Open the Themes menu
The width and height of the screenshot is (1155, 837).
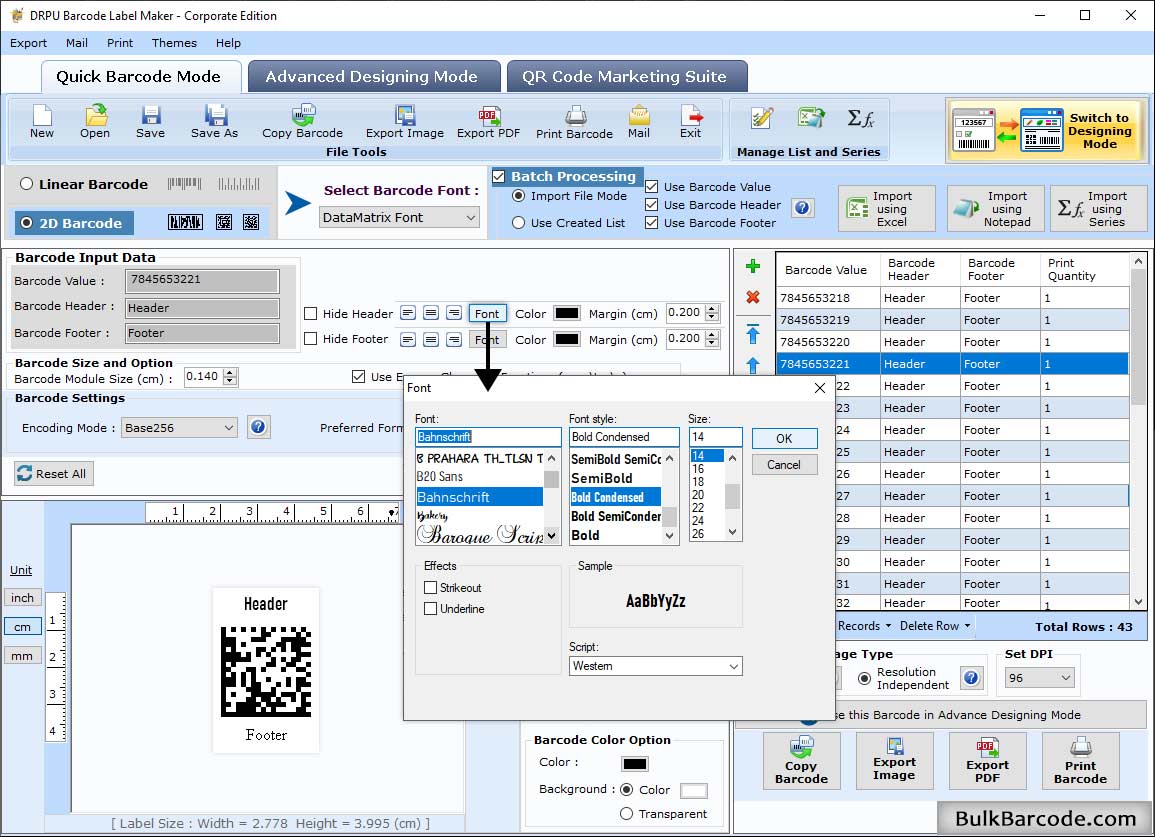coord(174,43)
